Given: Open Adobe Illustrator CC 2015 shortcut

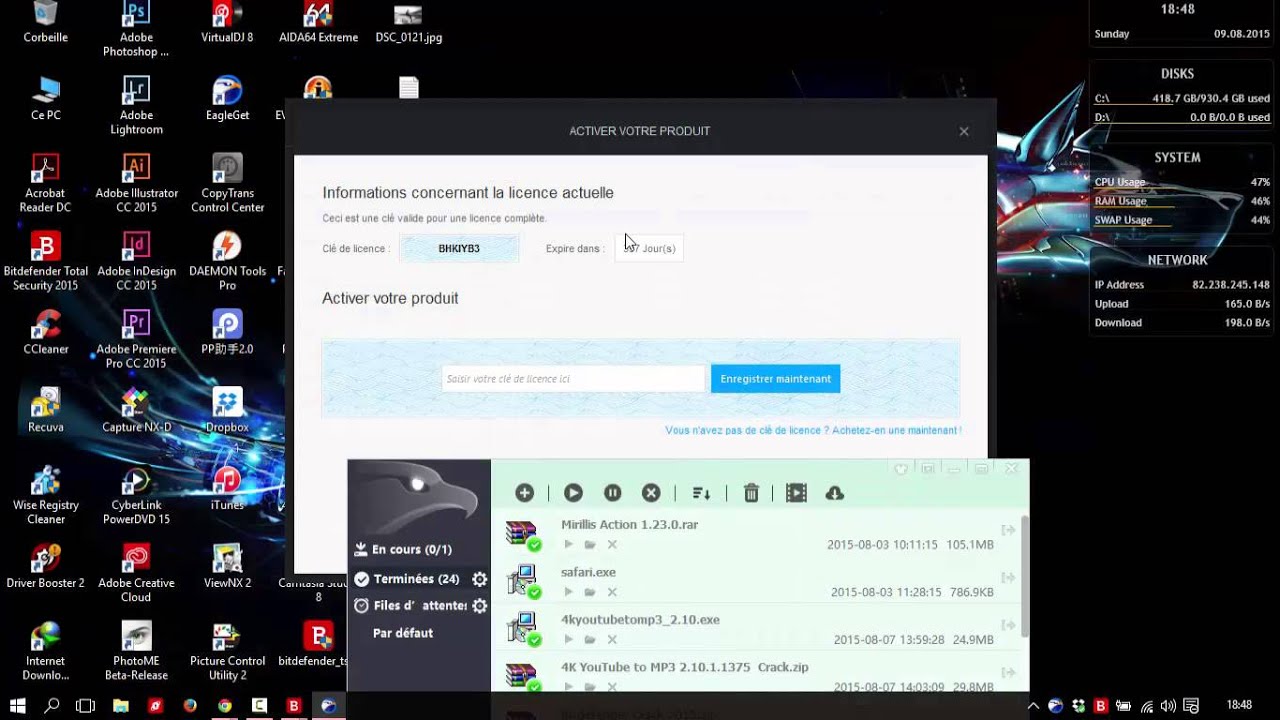Looking at the screenshot, I should point(136,183).
